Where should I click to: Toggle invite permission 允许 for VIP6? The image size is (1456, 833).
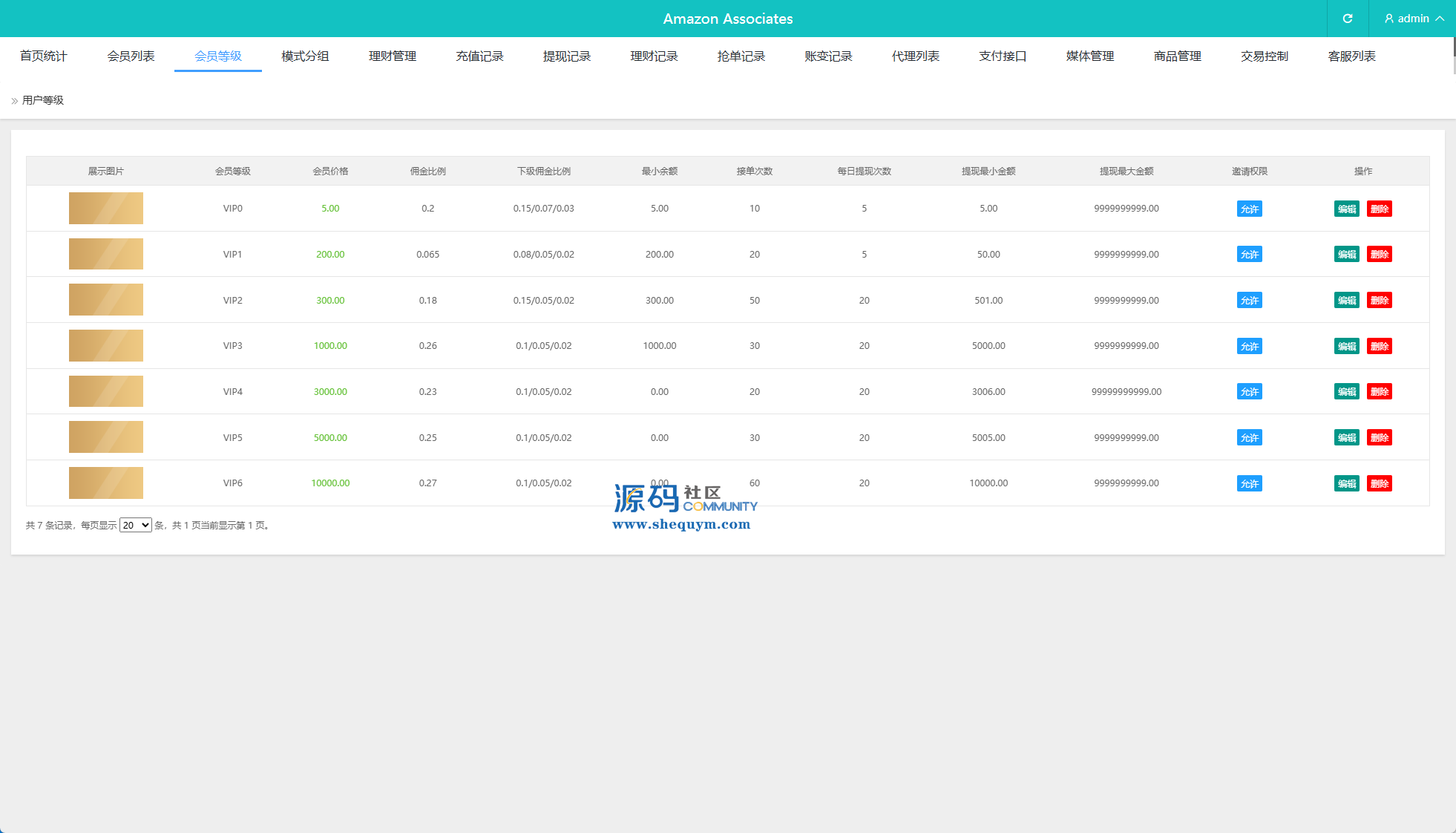coord(1249,484)
